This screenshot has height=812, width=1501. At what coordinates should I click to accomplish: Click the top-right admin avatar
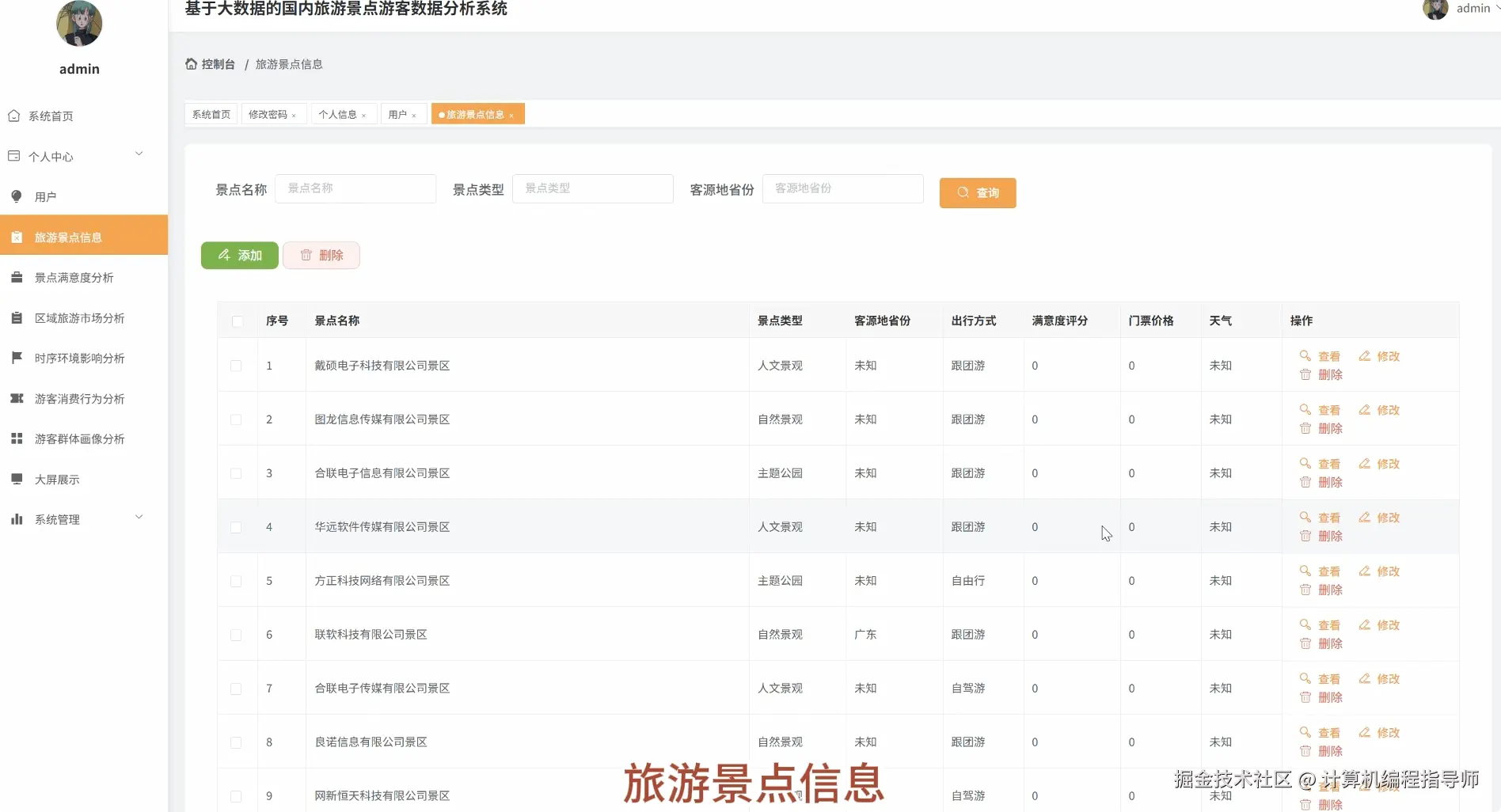pyautogui.click(x=1435, y=9)
